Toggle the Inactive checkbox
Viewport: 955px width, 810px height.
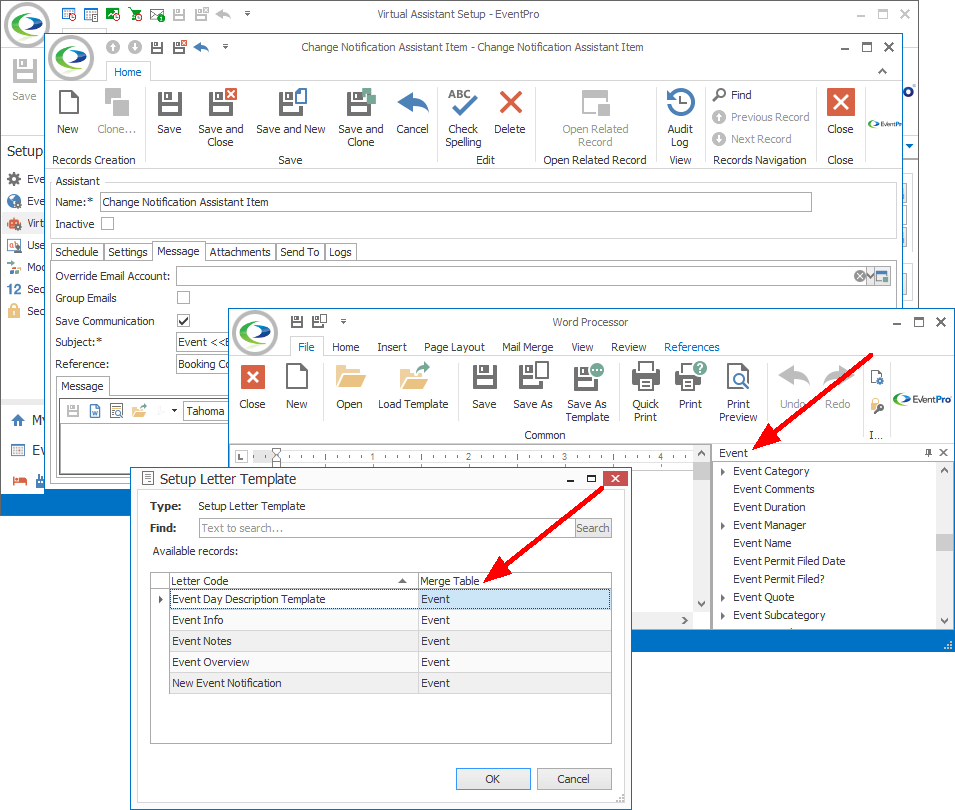(x=108, y=224)
